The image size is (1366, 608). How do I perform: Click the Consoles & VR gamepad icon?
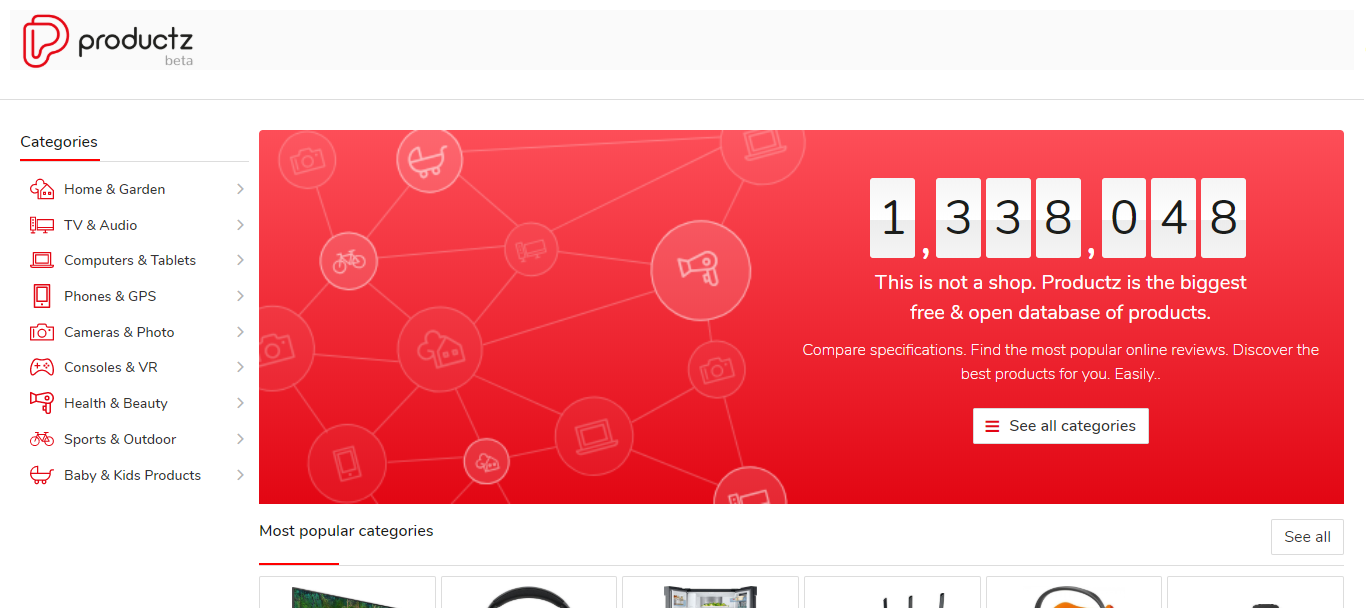click(41, 367)
